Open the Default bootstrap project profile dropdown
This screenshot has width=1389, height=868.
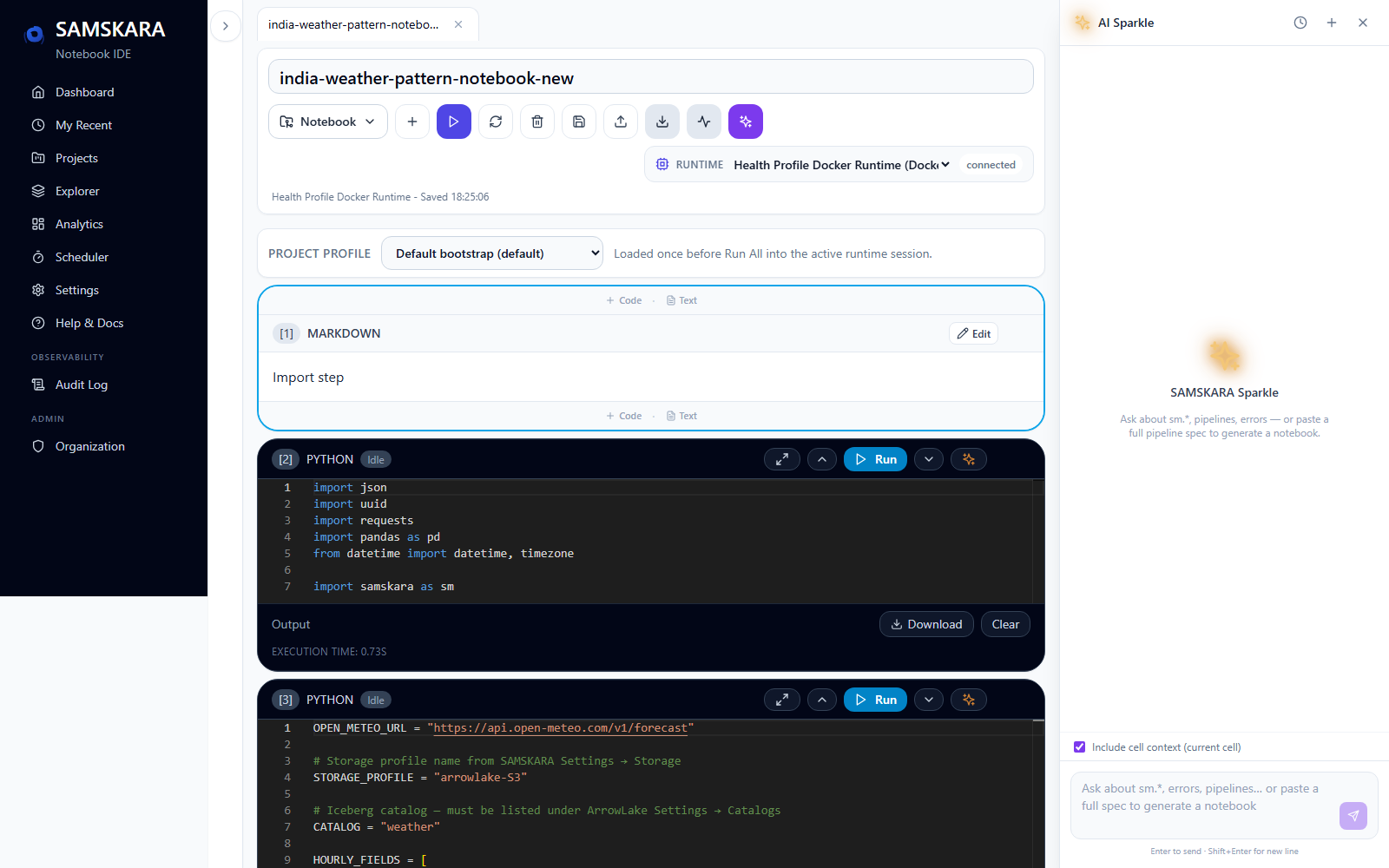pyautogui.click(x=492, y=253)
